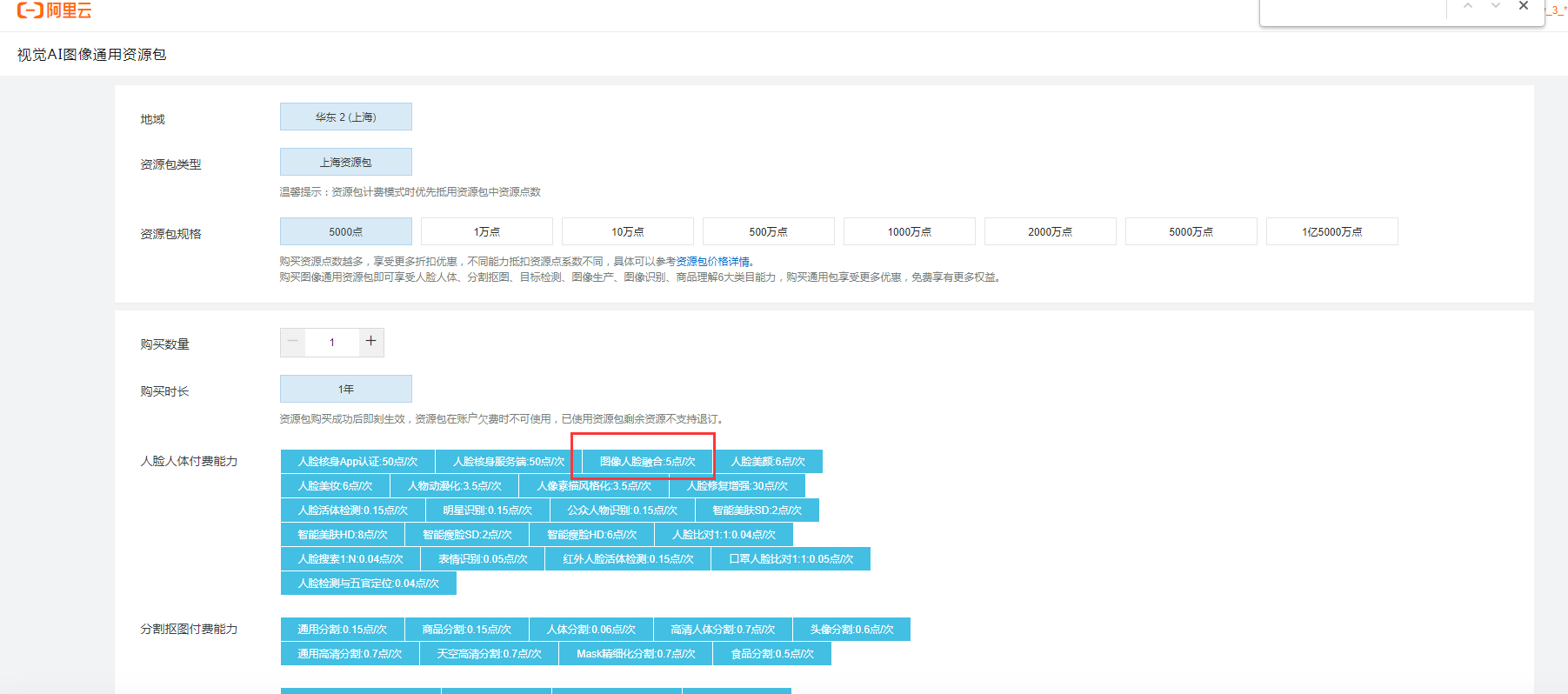The image size is (1568, 694).
Task: Click 天空高清分割:0.7点/次 tag
Action: (x=489, y=653)
